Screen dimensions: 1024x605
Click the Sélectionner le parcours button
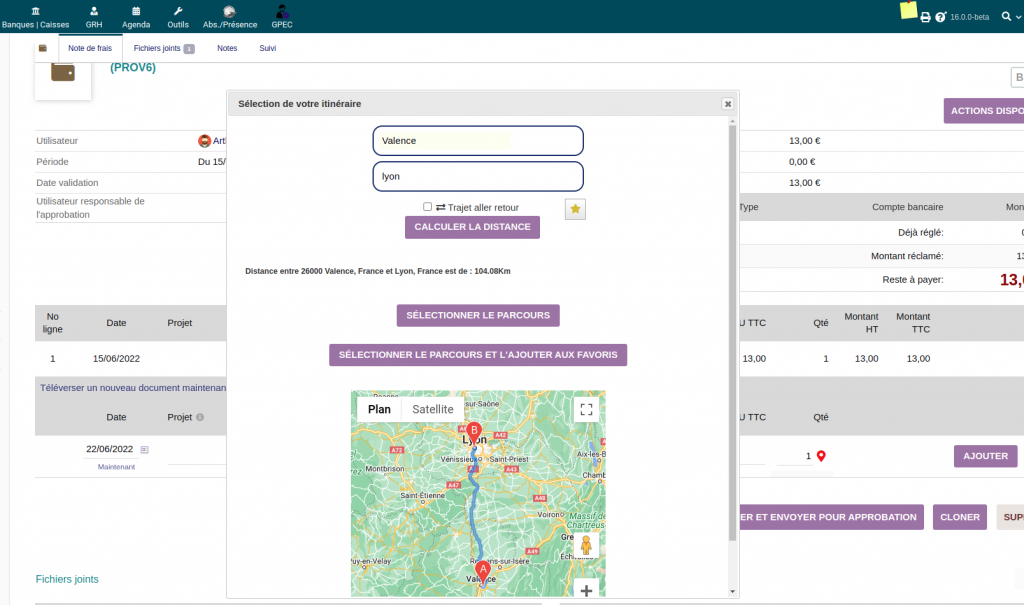[478, 315]
